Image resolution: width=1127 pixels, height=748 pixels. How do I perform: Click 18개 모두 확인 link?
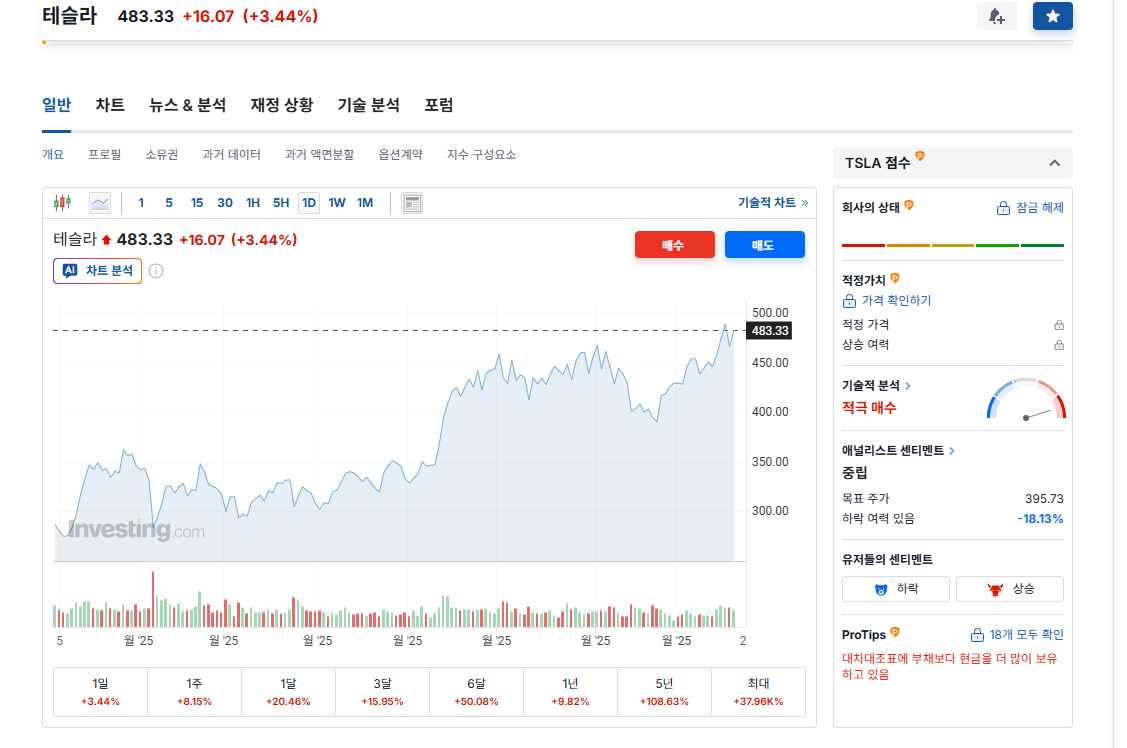(1026, 635)
